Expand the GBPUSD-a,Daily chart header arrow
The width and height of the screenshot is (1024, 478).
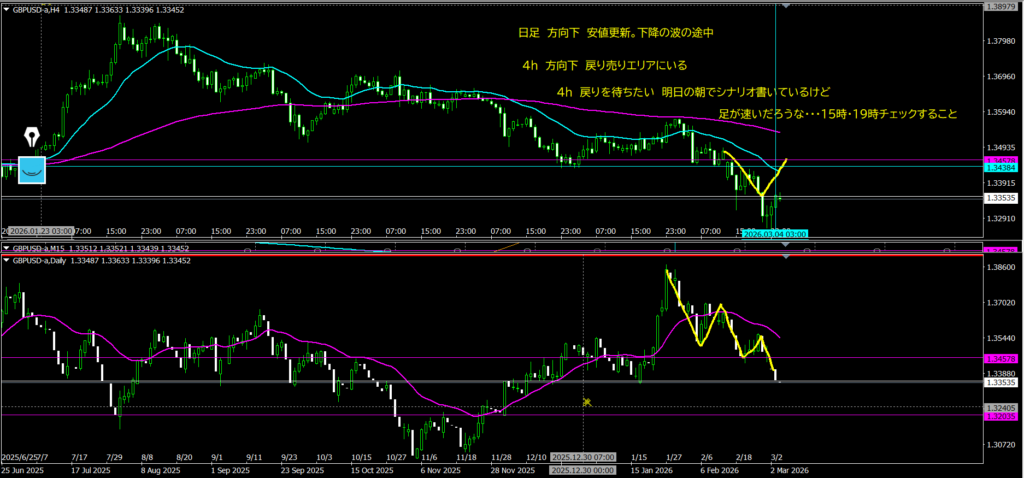pos(7,260)
